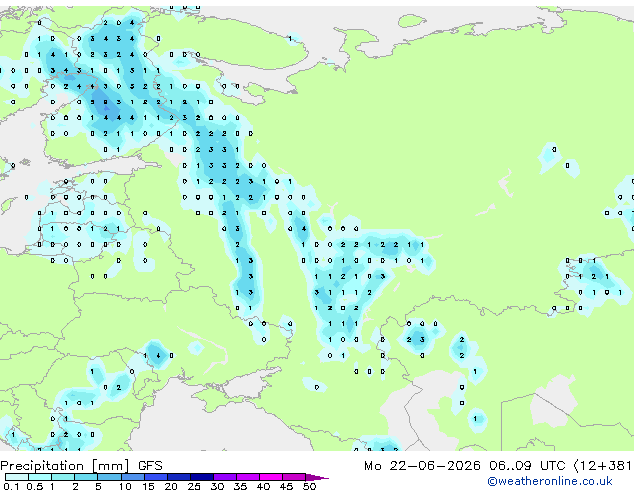Image resolution: width=634 pixels, height=490 pixels.
Task: Select the 35–40 mm magenta legend box
Action: click(x=247, y=477)
